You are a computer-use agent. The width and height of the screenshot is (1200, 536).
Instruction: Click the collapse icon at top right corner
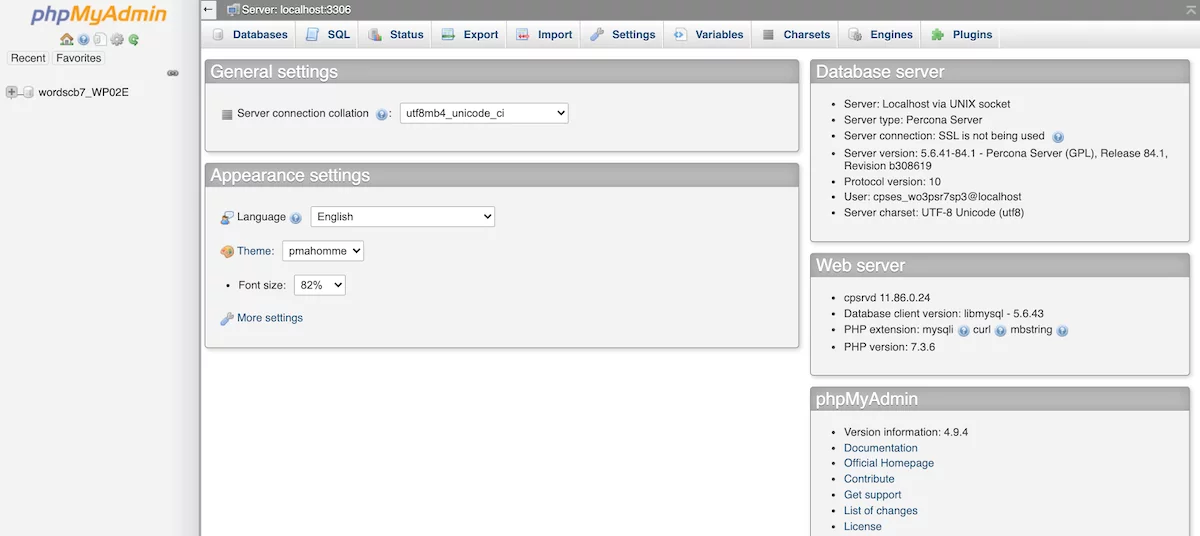point(1191,9)
